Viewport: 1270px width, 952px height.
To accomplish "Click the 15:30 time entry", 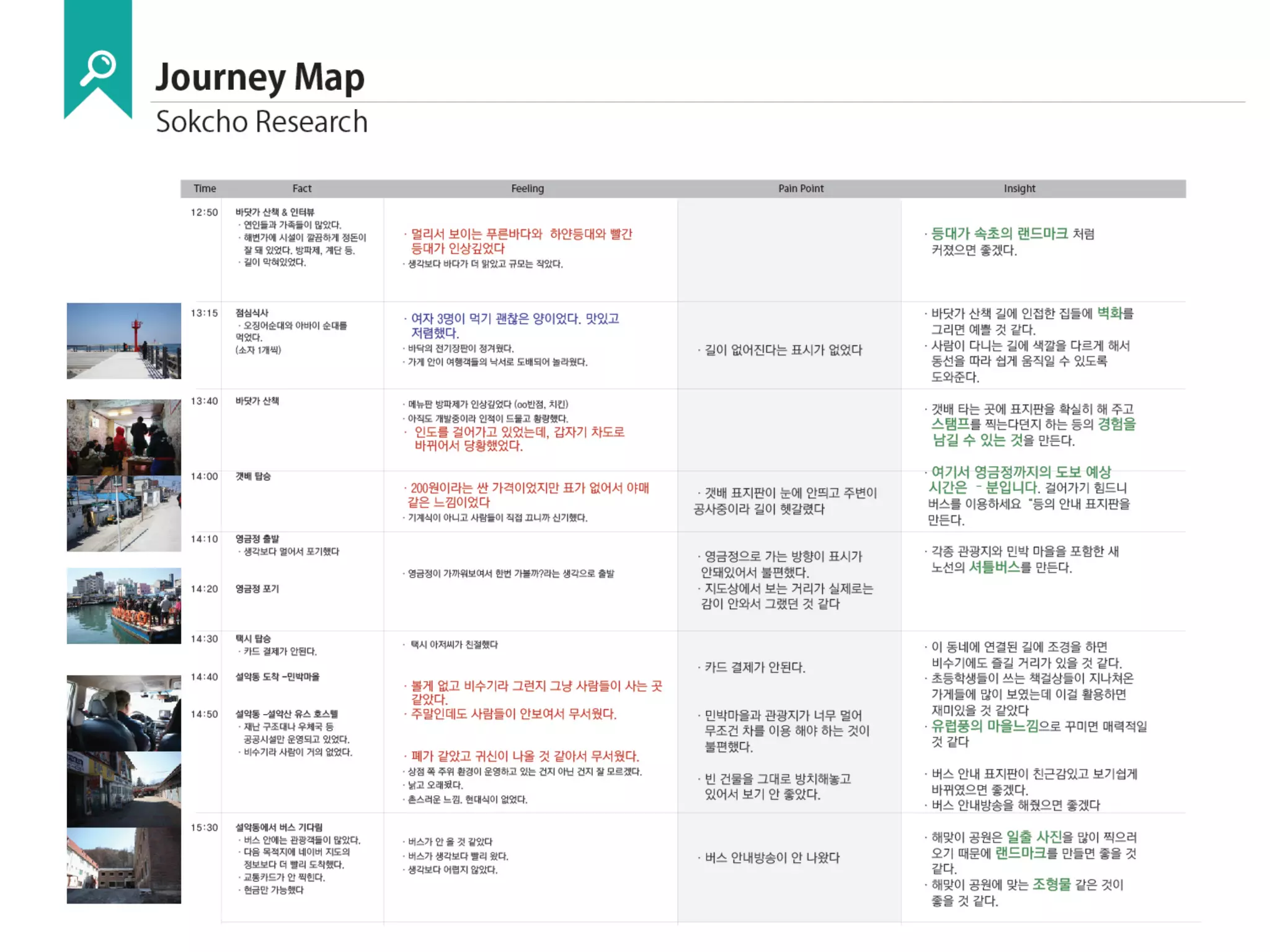I will pos(204,827).
